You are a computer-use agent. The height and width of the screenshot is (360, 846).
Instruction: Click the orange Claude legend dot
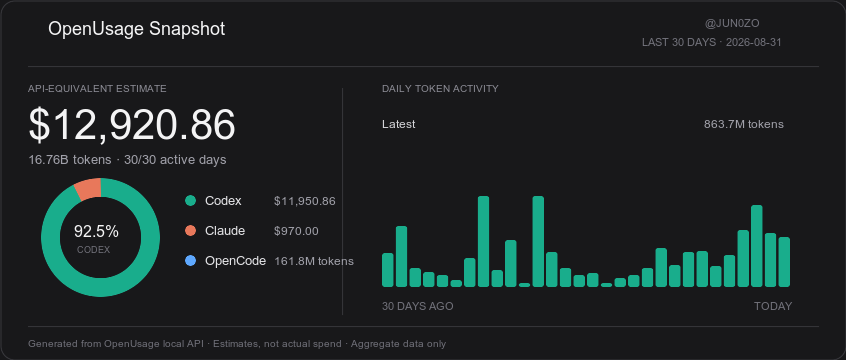tap(190, 231)
